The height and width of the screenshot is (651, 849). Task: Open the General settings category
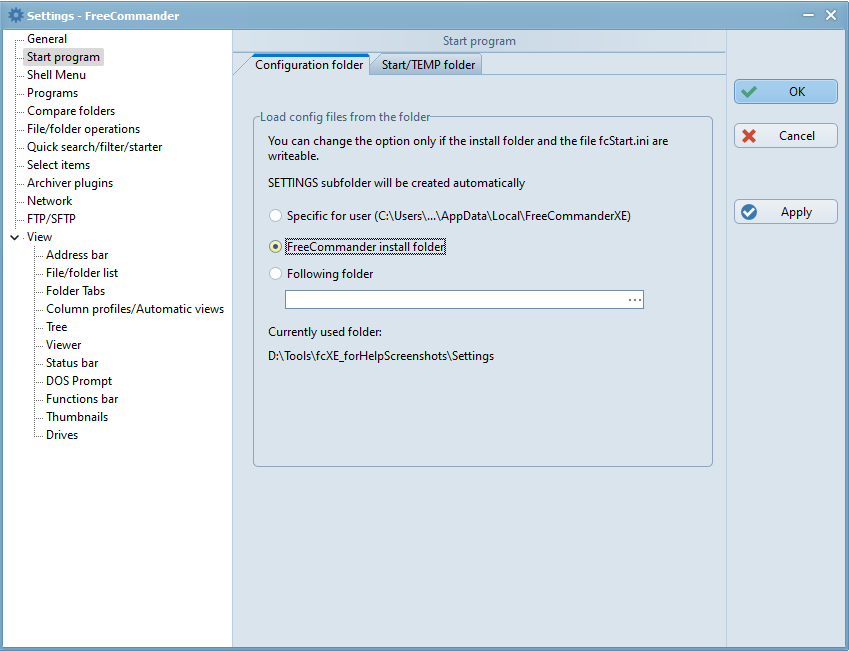pyautogui.click(x=47, y=39)
